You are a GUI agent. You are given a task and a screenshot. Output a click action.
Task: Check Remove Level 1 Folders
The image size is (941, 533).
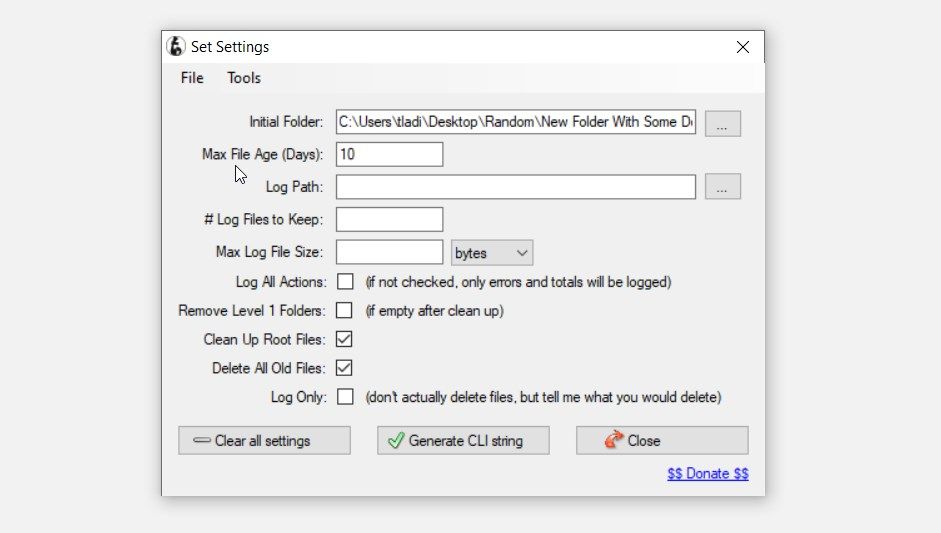pos(344,310)
